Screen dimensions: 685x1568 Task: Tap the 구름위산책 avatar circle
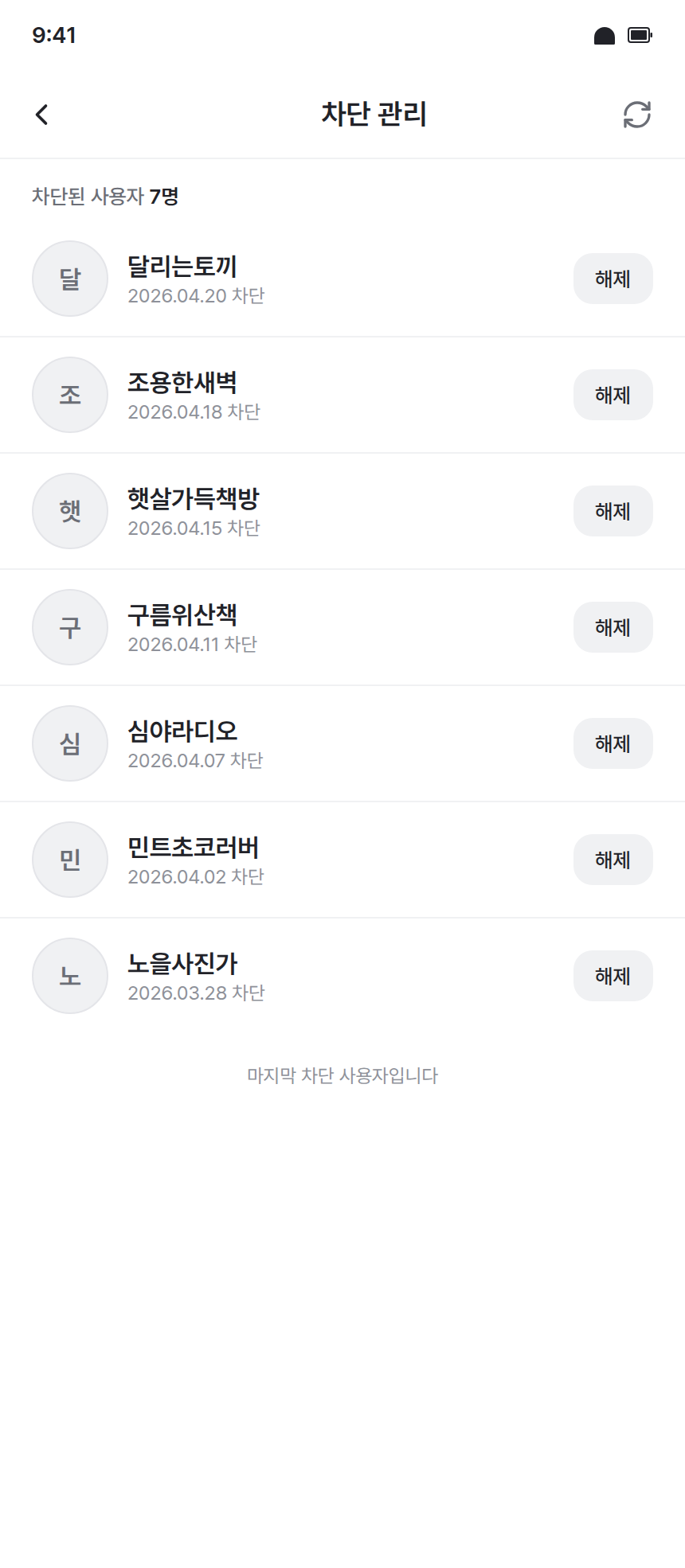click(70, 627)
